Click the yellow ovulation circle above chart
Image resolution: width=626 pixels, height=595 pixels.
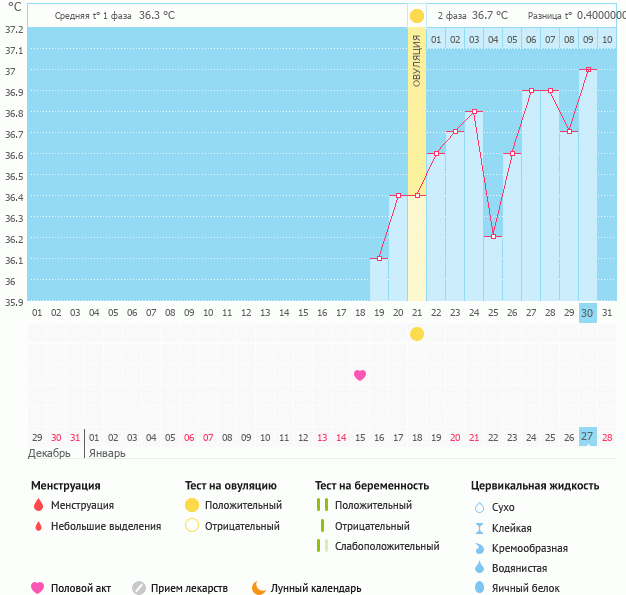click(417, 16)
